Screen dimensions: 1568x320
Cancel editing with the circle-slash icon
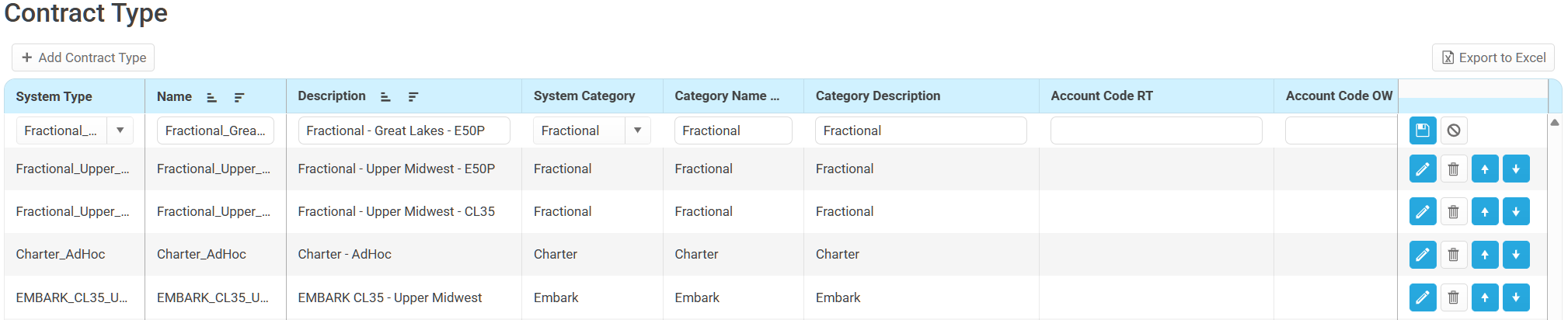pos(1453,130)
